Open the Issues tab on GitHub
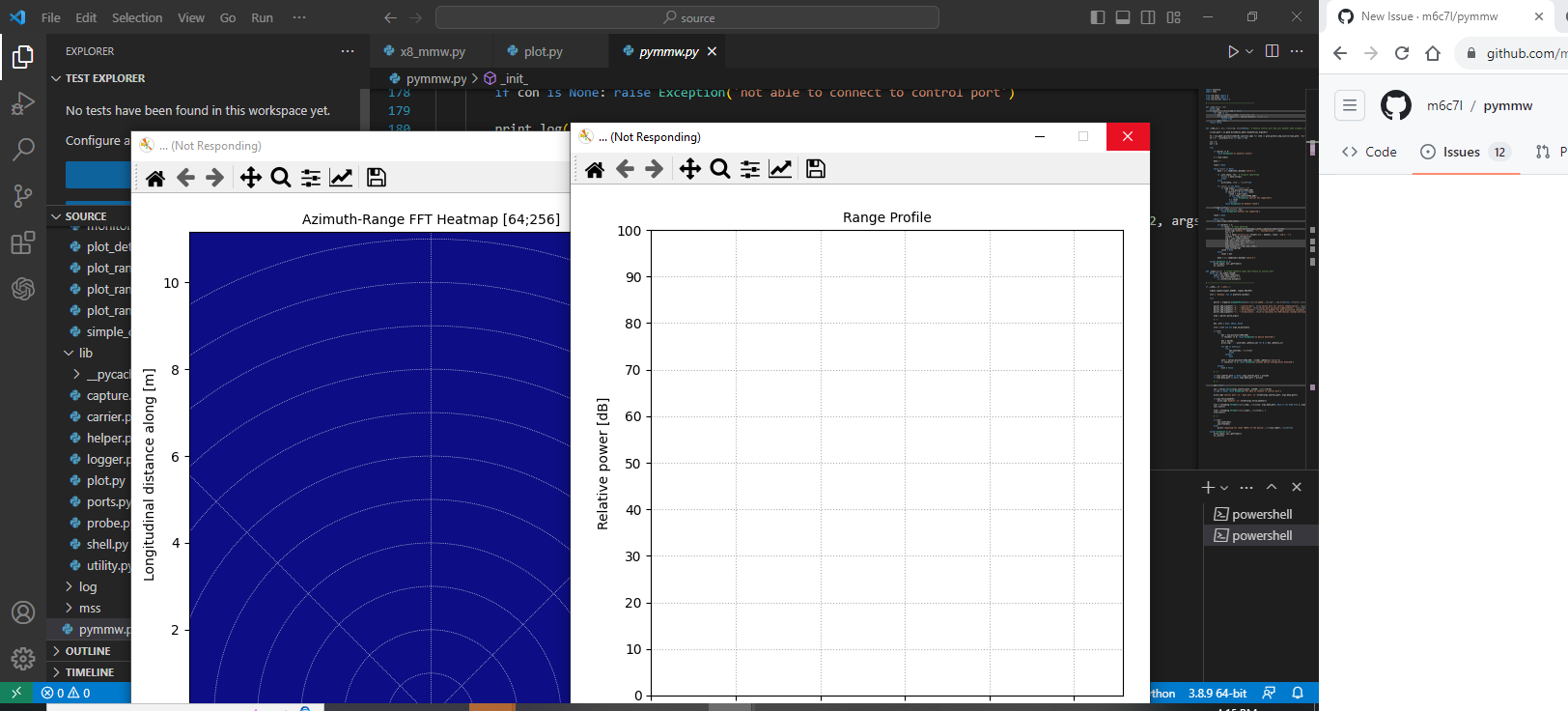Screen dimensions: 1568x711 pos(1461,152)
